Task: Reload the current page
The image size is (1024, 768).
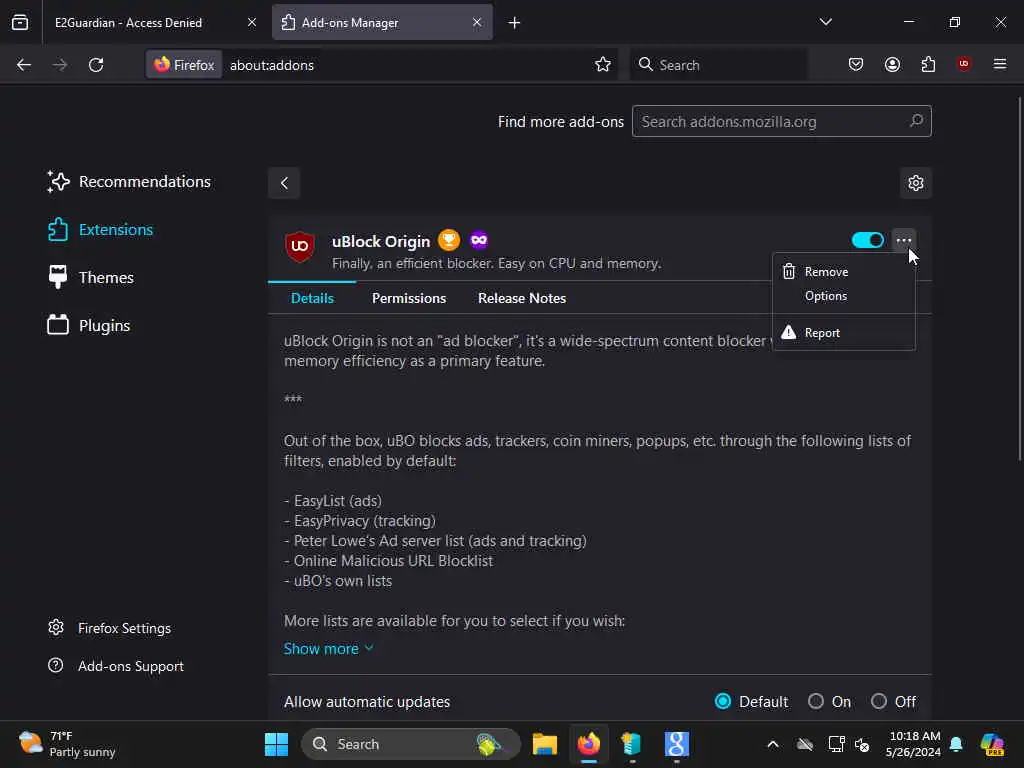Action: pos(96,65)
